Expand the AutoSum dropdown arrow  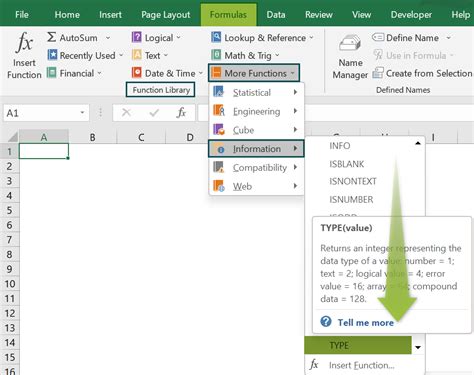108,38
